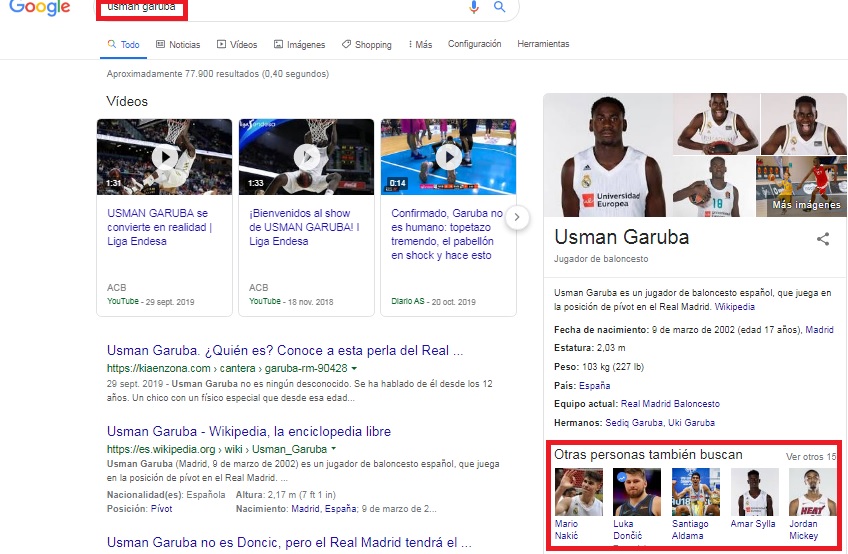The width and height of the screenshot is (848, 554).
Task: Open the Wikipedia enciclopedia libre result
Action: (249, 431)
